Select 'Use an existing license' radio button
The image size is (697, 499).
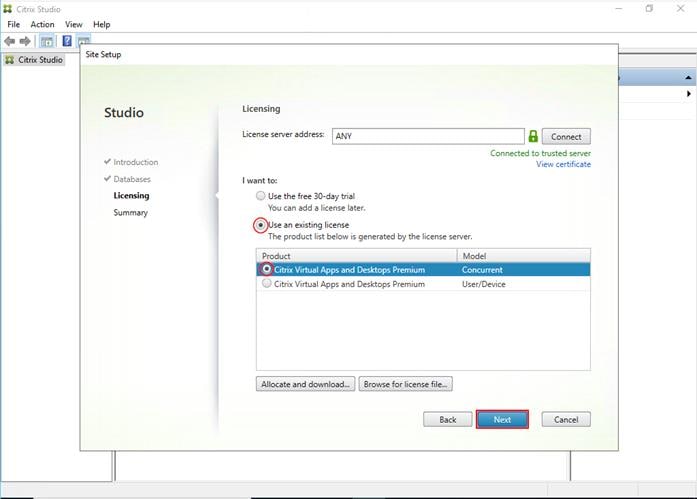coord(260,225)
